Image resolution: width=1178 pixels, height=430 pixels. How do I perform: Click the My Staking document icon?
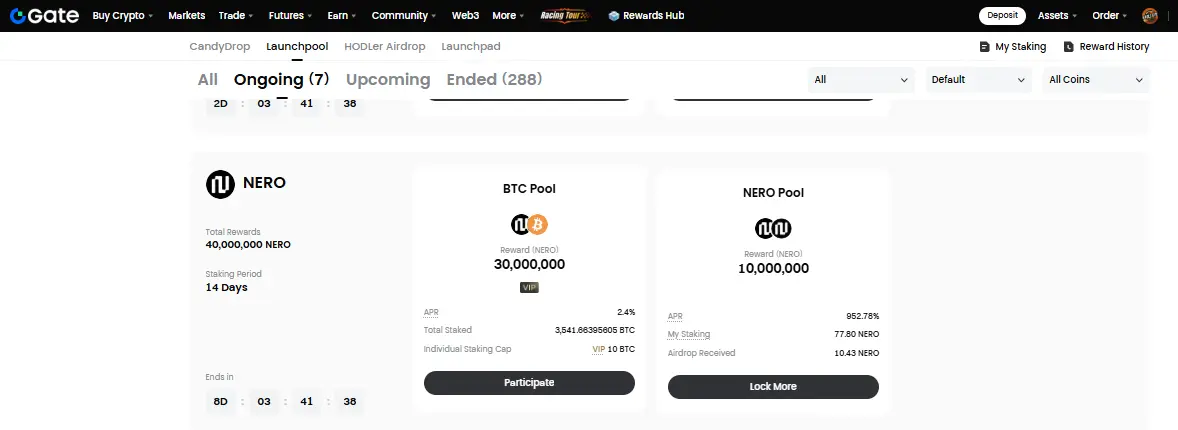pyautogui.click(x=984, y=47)
